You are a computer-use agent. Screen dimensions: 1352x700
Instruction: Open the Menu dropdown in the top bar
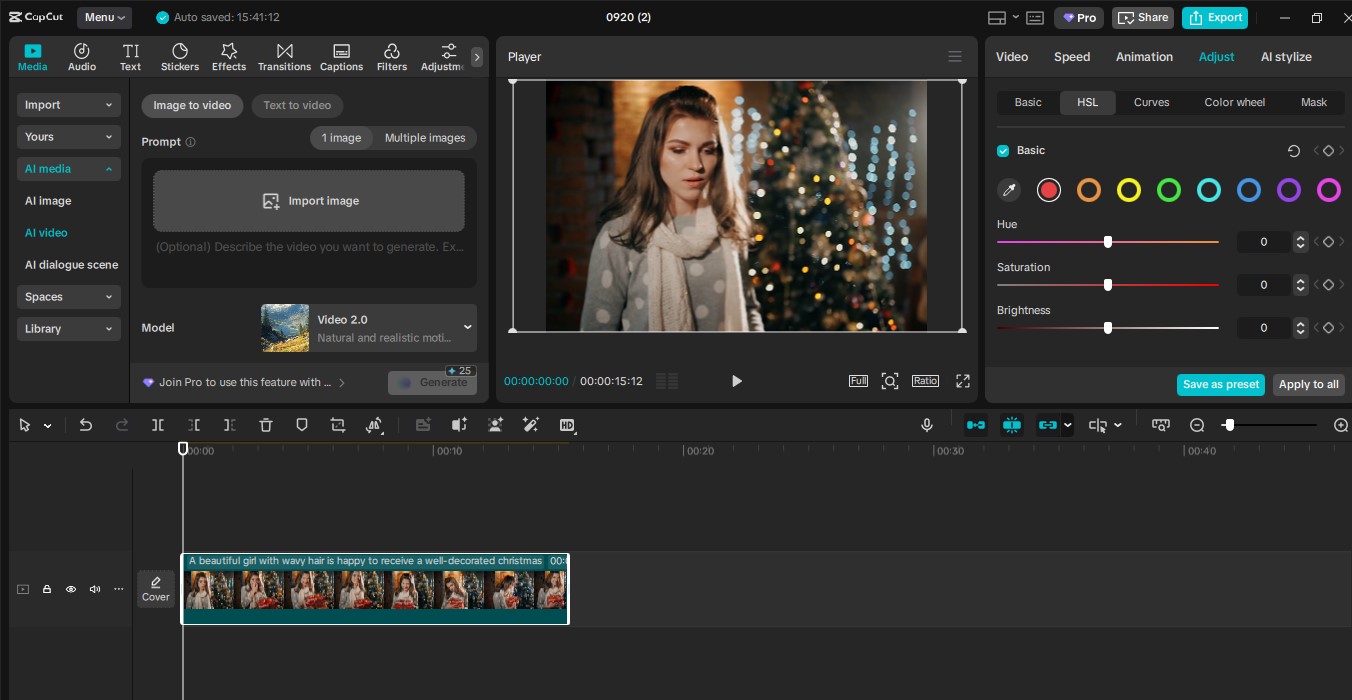(x=103, y=17)
